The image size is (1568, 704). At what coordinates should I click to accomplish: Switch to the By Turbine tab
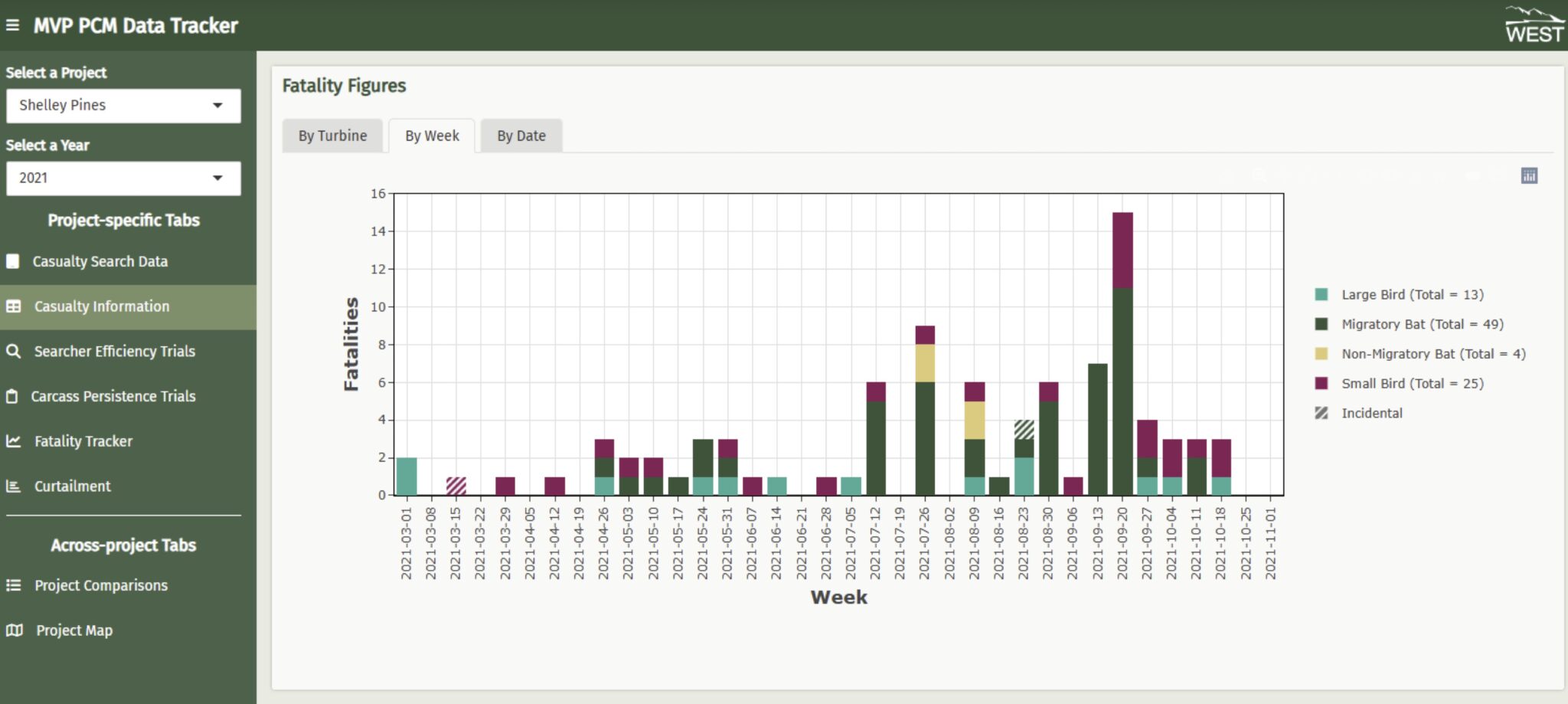click(332, 136)
